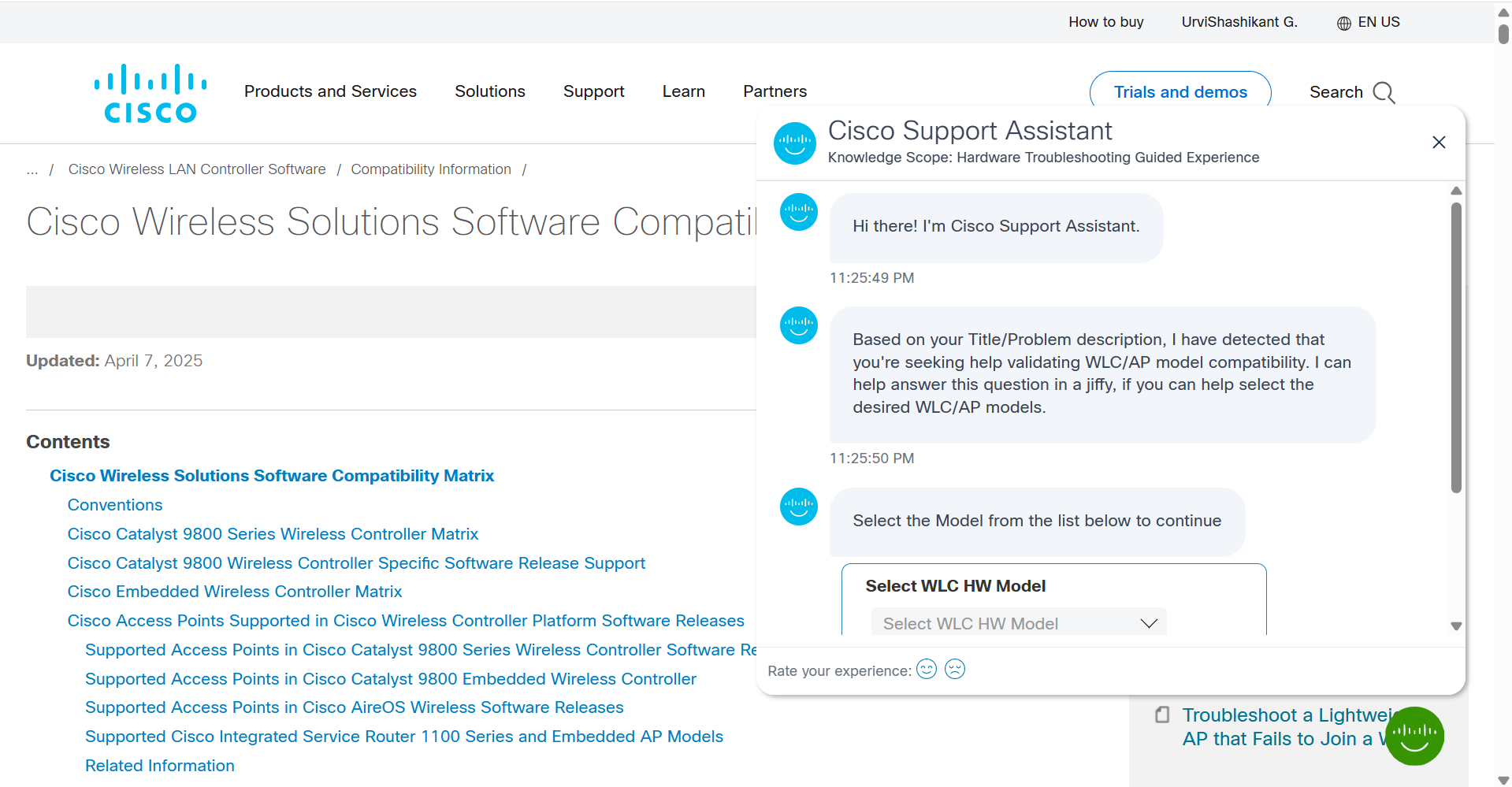The height and width of the screenshot is (787, 1512).
Task: Click chat scrollbar up arrow
Action: (x=1456, y=191)
